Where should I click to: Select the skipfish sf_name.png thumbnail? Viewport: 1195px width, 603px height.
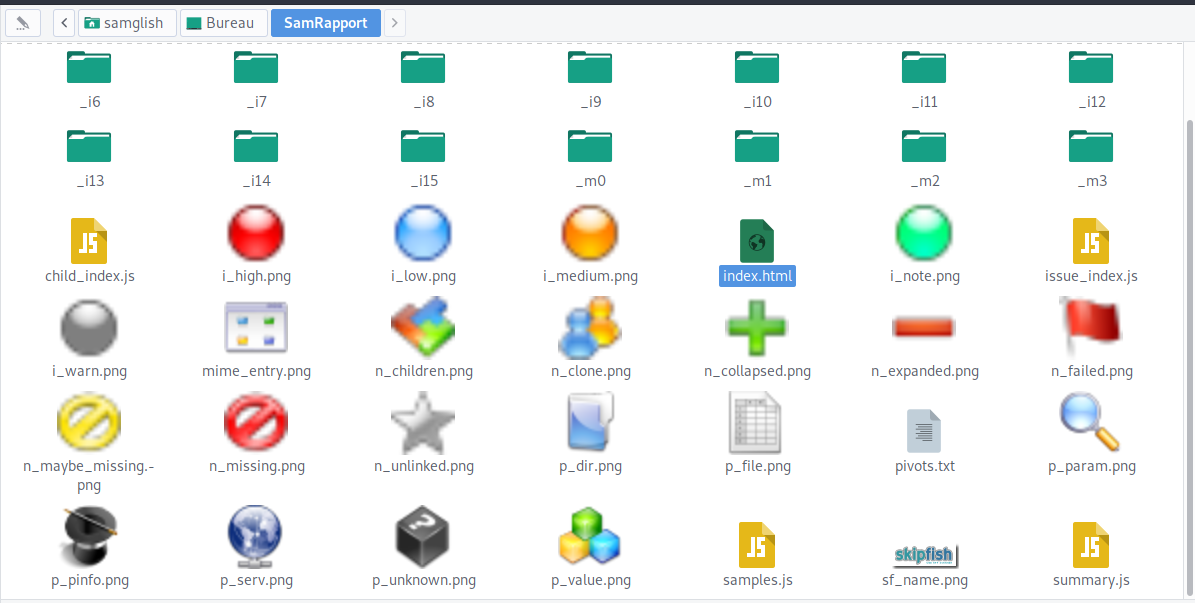pos(924,556)
